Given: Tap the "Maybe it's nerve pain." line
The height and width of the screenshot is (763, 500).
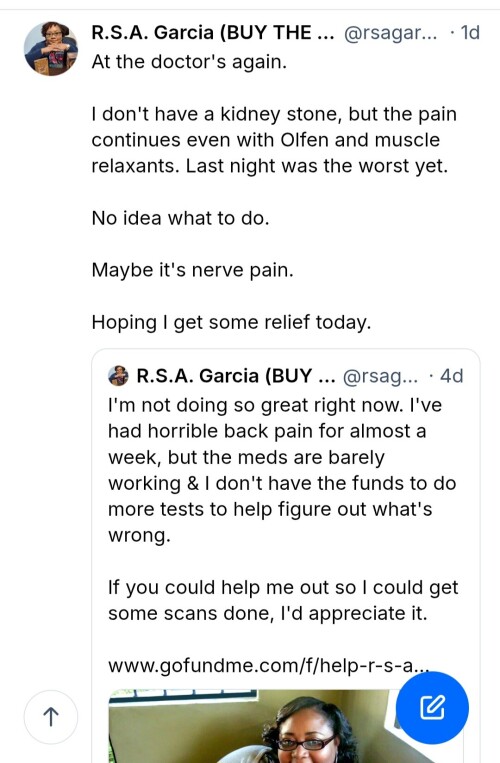Looking at the screenshot, I should click(193, 270).
